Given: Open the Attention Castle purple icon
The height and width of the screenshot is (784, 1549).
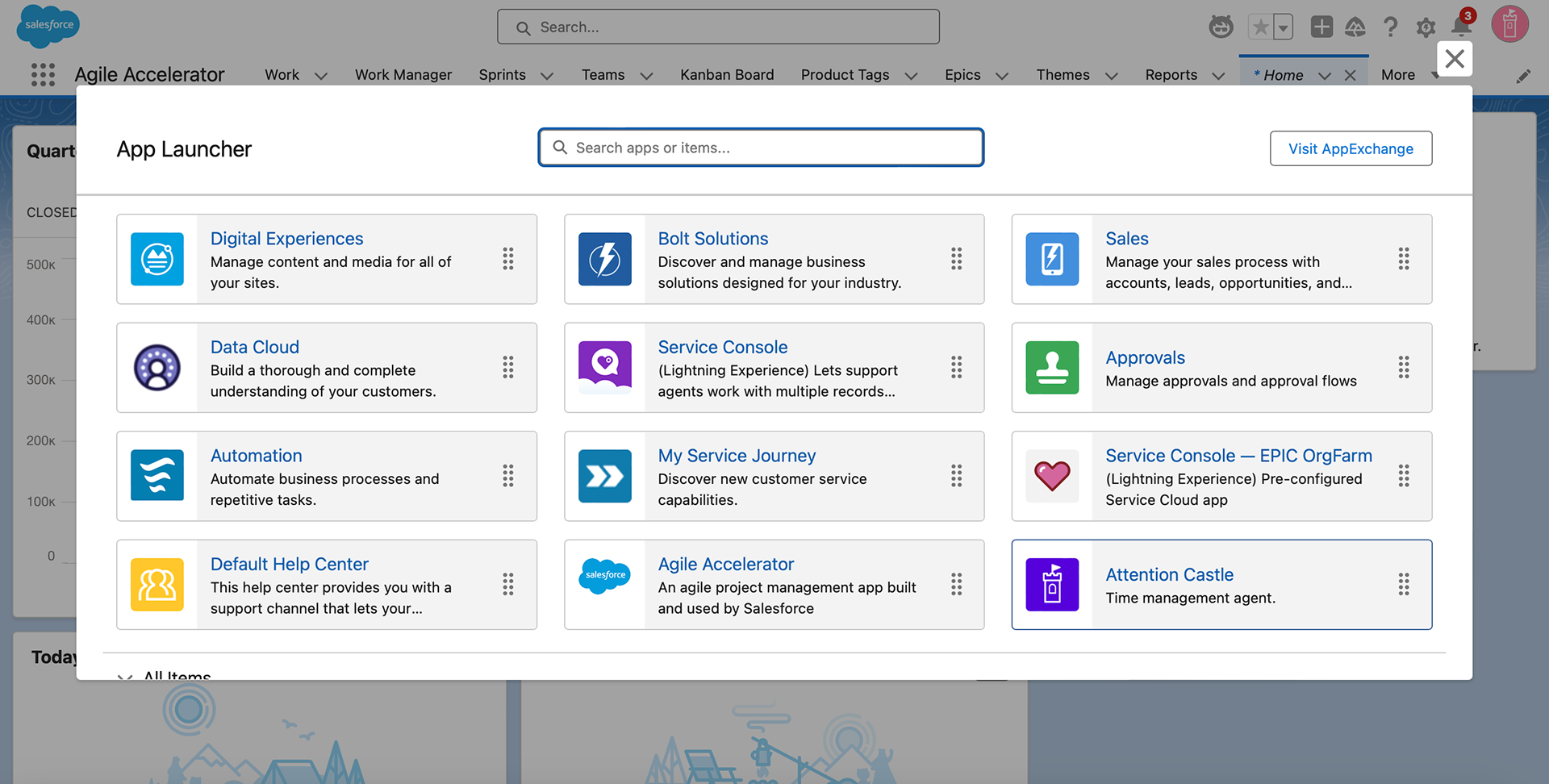Looking at the screenshot, I should [x=1052, y=585].
